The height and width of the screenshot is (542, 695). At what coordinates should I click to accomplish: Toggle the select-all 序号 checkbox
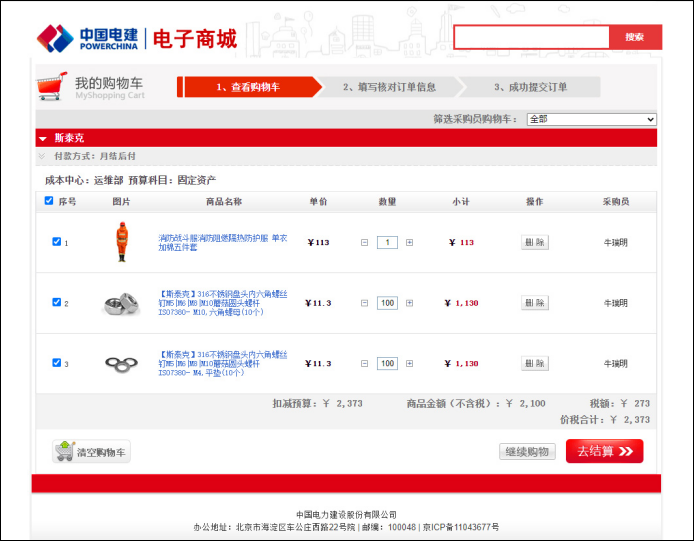[49, 201]
